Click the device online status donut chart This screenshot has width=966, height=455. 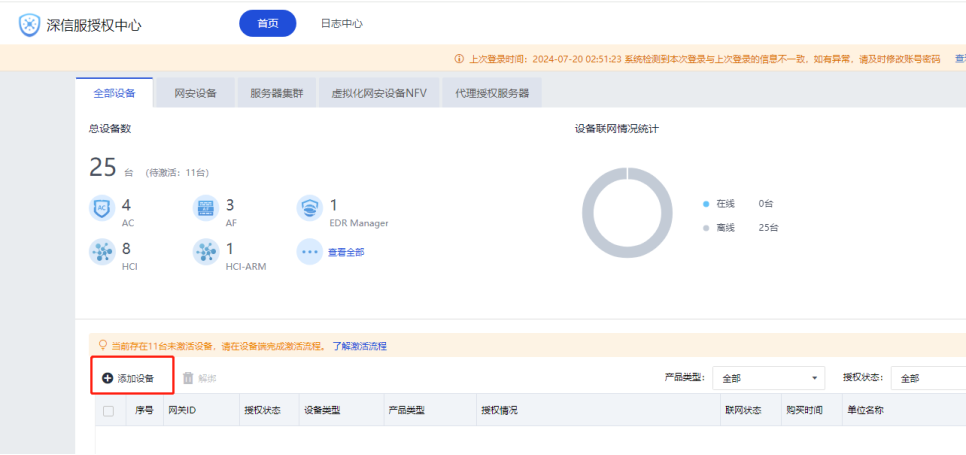click(626, 214)
